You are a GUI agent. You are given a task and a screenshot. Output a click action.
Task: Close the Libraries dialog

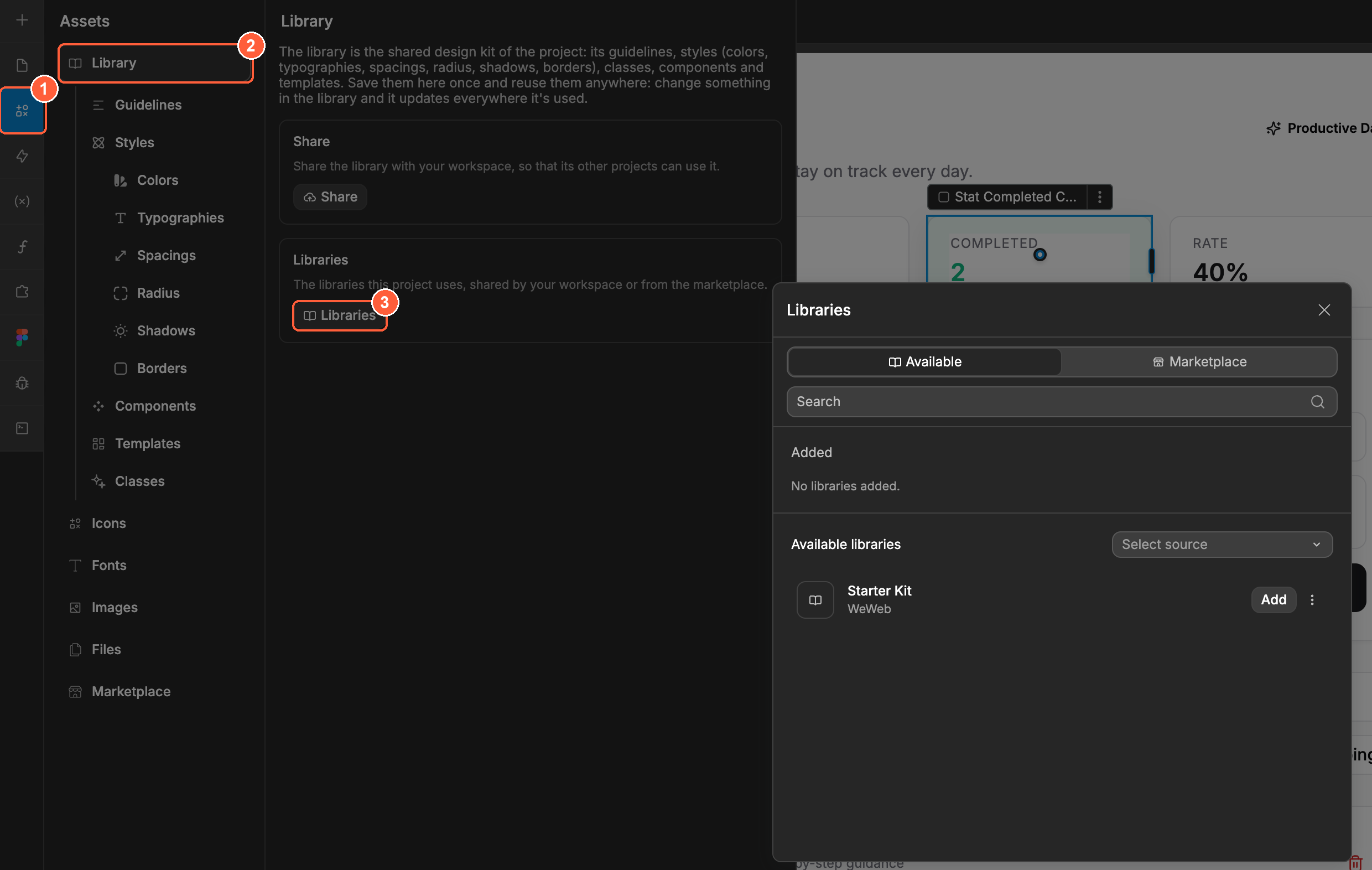tap(1324, 310)
